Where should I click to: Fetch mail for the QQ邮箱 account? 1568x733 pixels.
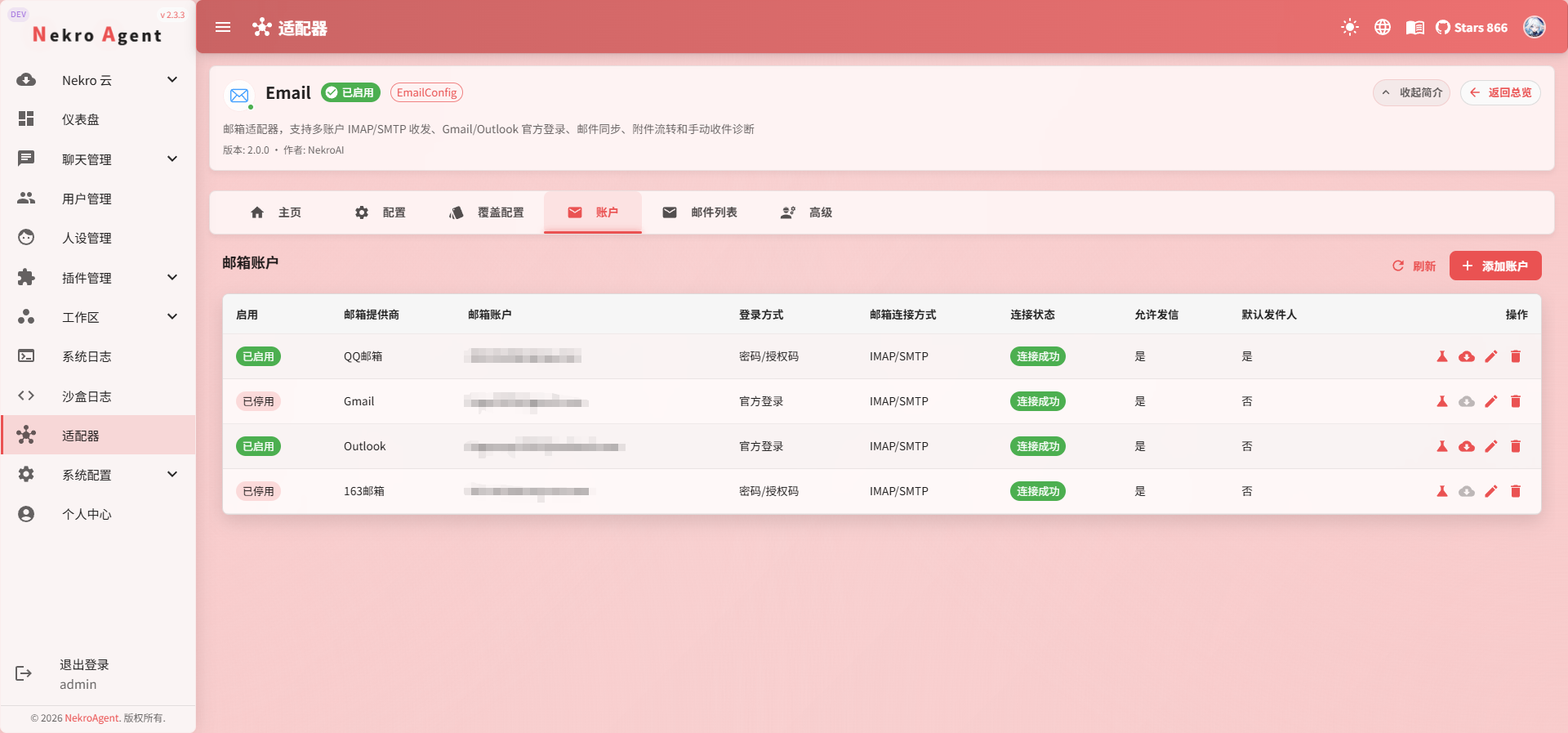[x=1467, y=356]
